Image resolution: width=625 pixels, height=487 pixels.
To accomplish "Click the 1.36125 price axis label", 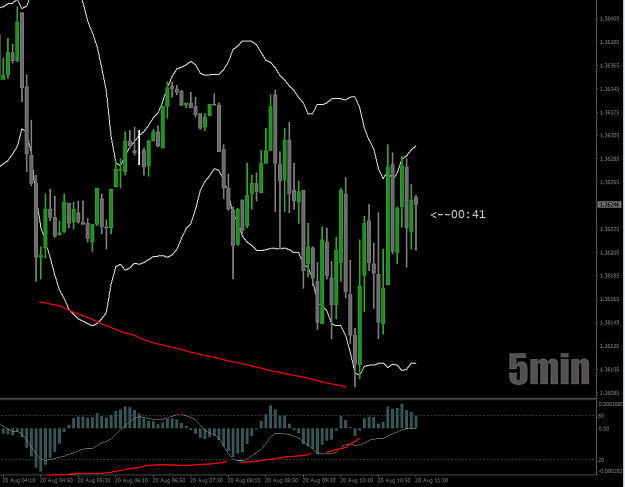I will click(610, 346).
